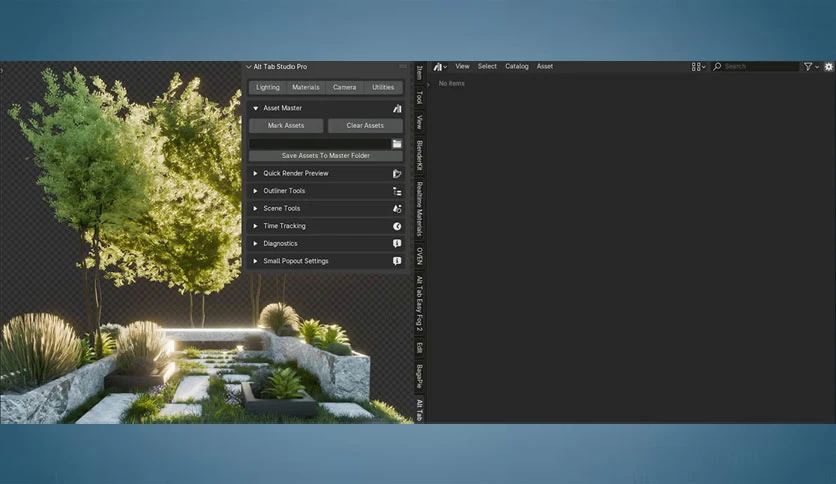The width and height of the screenshot is (836, 484).
Task: Switch to the Camera tab
Action: [344, 87]
